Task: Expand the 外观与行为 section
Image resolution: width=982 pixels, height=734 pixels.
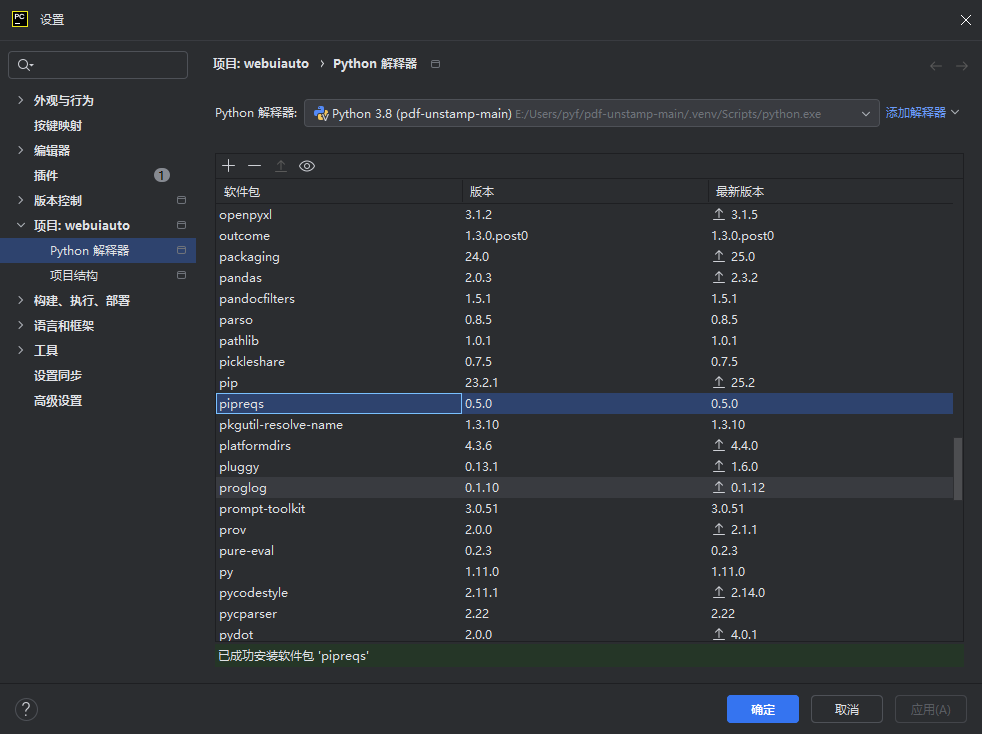Action: pos(20,100)
